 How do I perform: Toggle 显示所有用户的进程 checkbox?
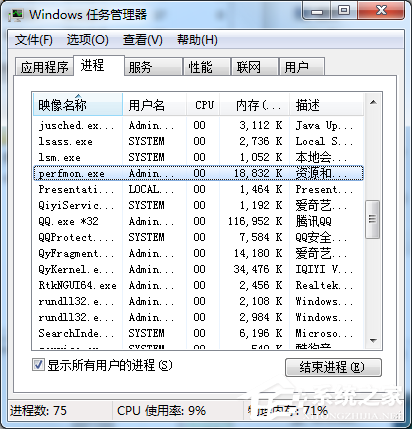38,364
